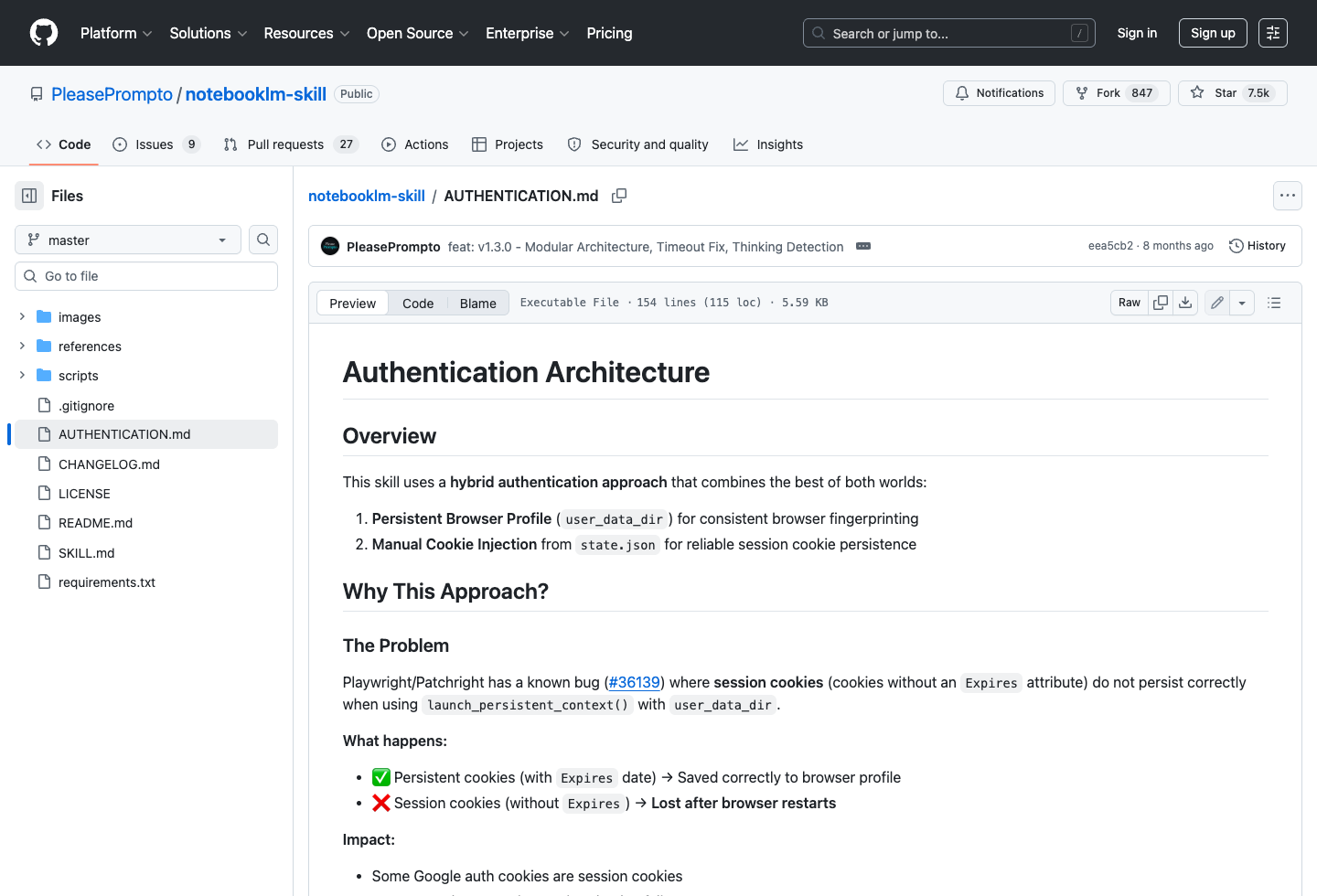
Task: Focus the Search or jump to field
Action: 949,33
